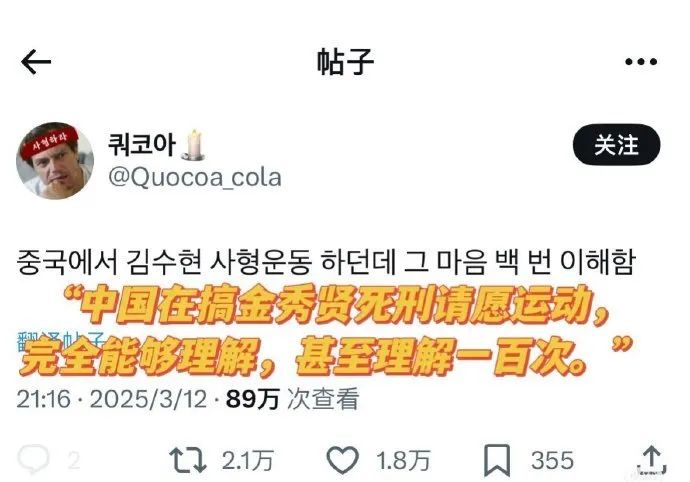View the 89万 次查看 view count
The height and width of the screenshot is (482, 690).
(x=292, y=399)
